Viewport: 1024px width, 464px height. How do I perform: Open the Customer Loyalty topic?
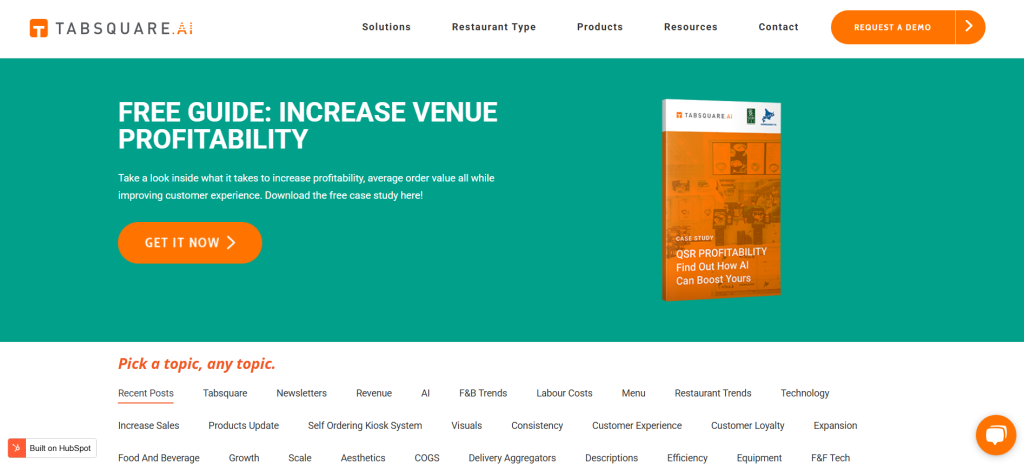coord(748,425)
